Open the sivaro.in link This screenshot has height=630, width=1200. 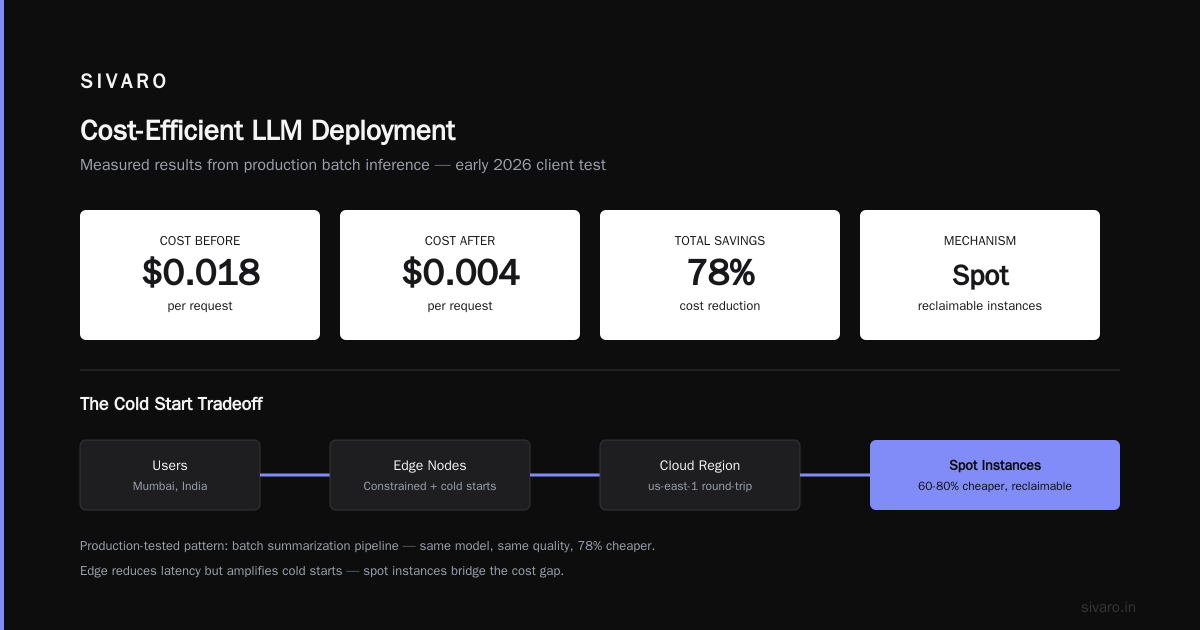coord(1108,607)
